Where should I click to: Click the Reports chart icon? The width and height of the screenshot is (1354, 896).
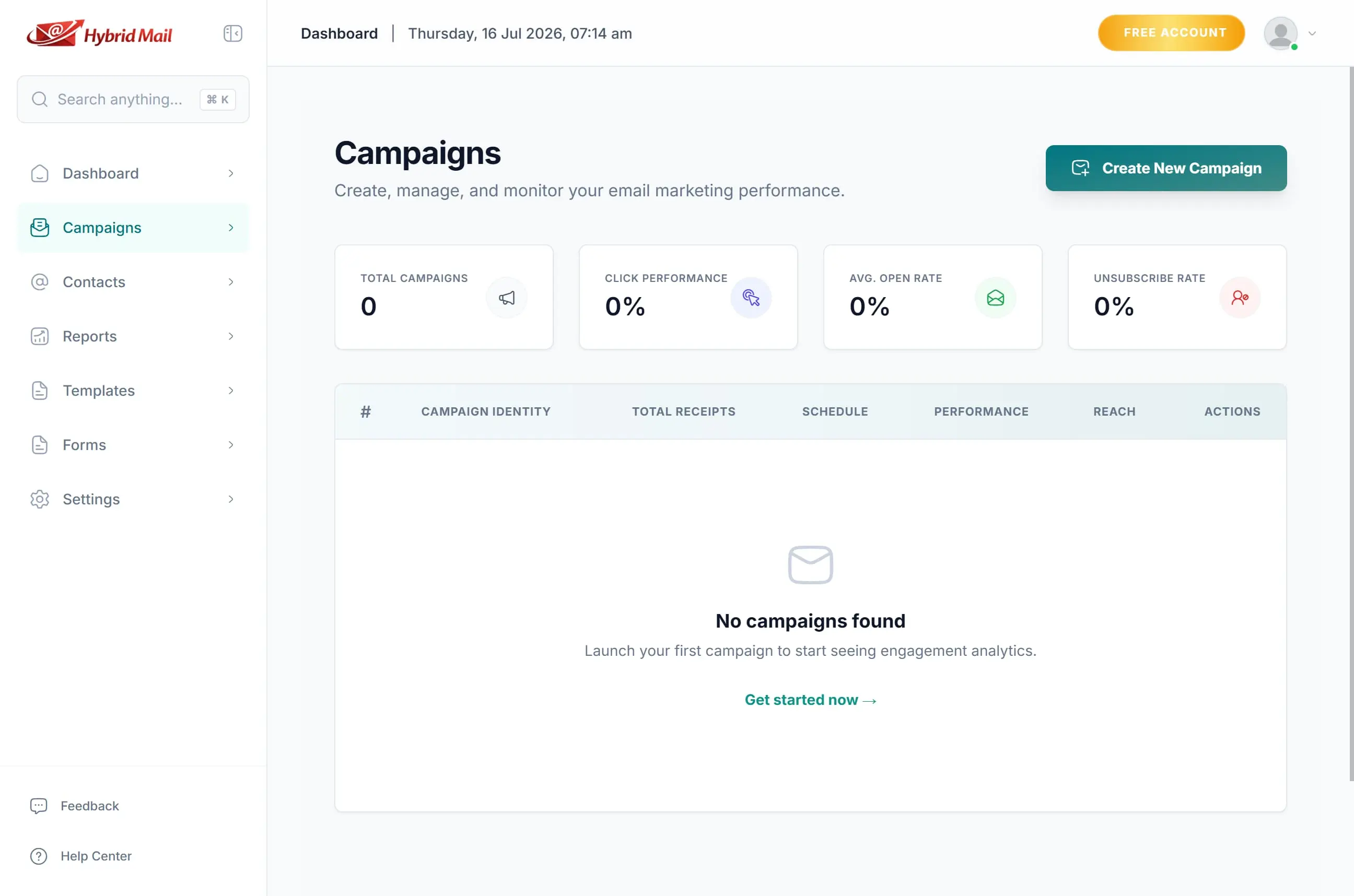39,336
